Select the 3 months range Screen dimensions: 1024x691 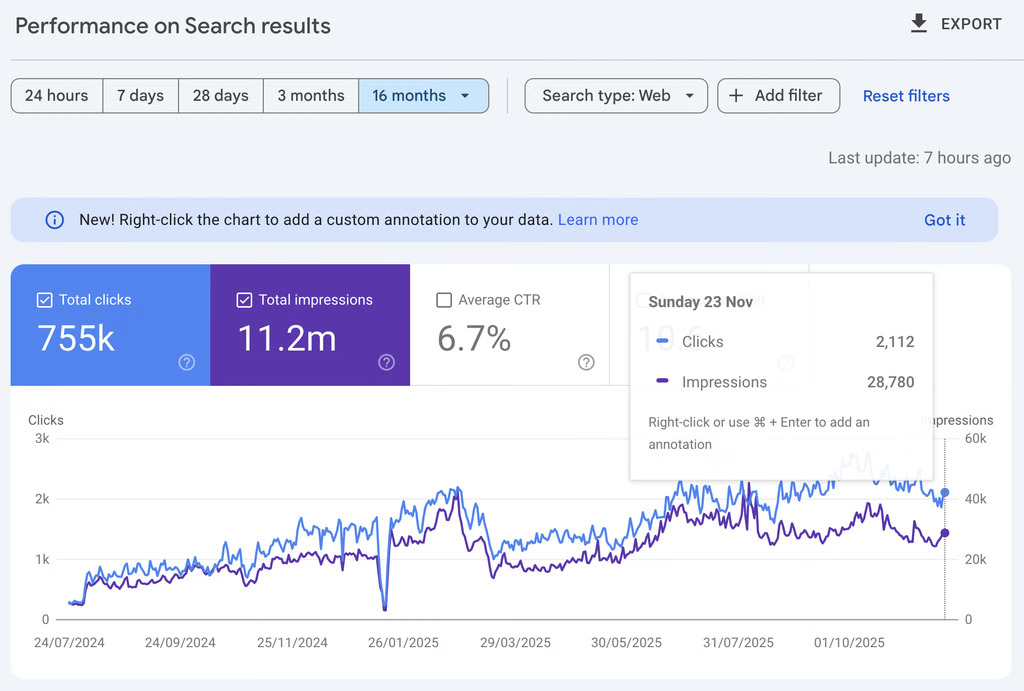click(x=311, y=96)
